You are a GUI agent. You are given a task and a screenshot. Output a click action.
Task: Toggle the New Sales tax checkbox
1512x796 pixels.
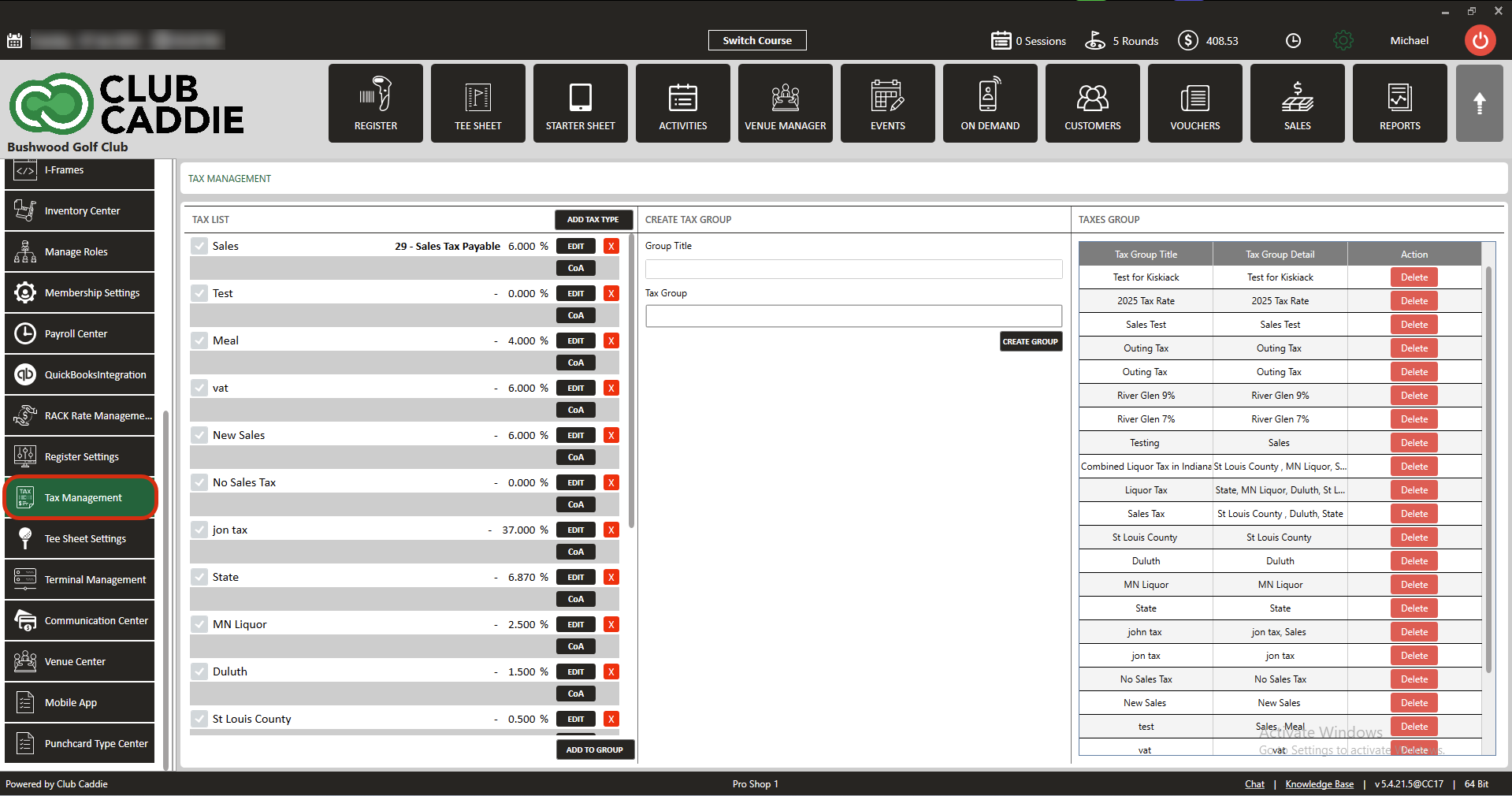click(x=199, y=435)
